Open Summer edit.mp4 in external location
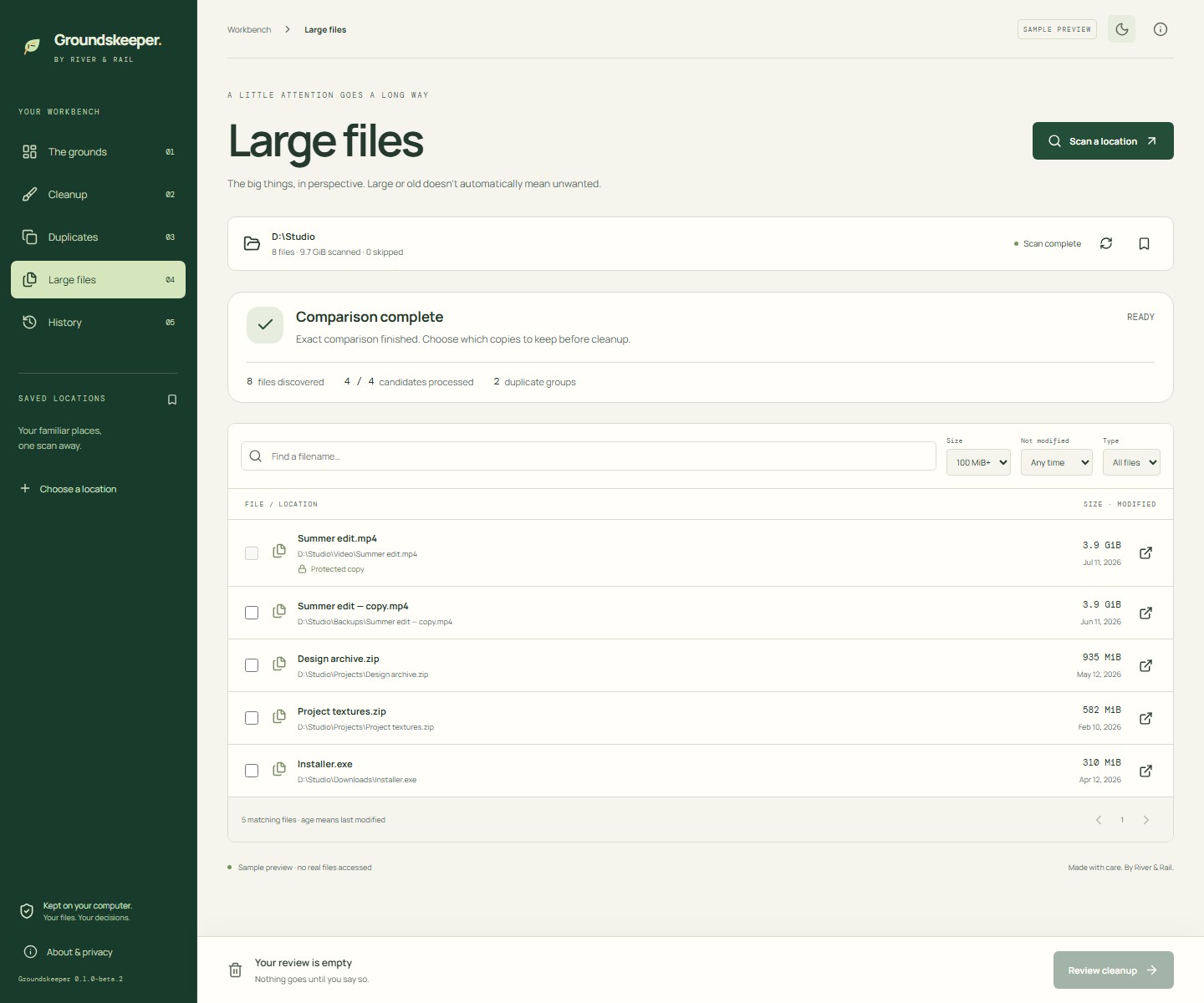 tap(1146, 552)
